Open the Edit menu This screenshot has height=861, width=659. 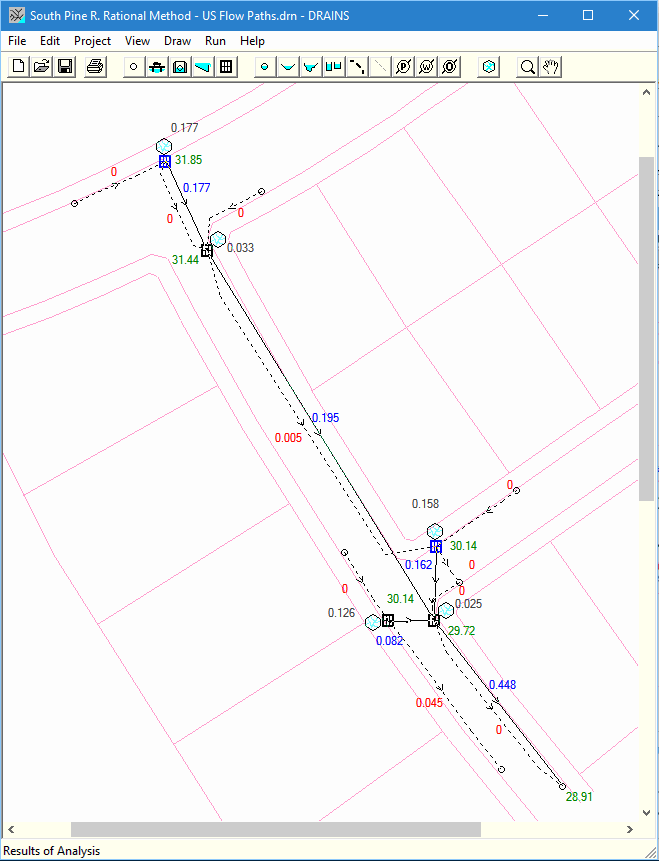point(49,41)
